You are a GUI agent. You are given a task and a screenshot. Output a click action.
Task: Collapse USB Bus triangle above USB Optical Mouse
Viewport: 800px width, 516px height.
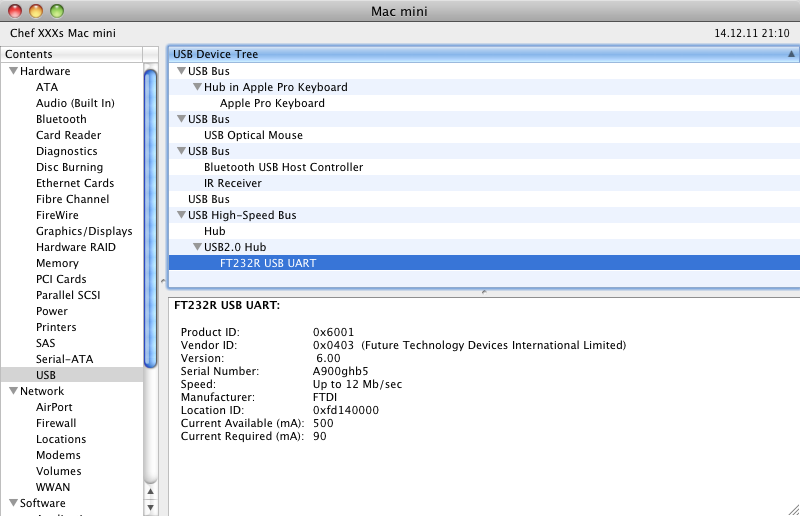181,119
